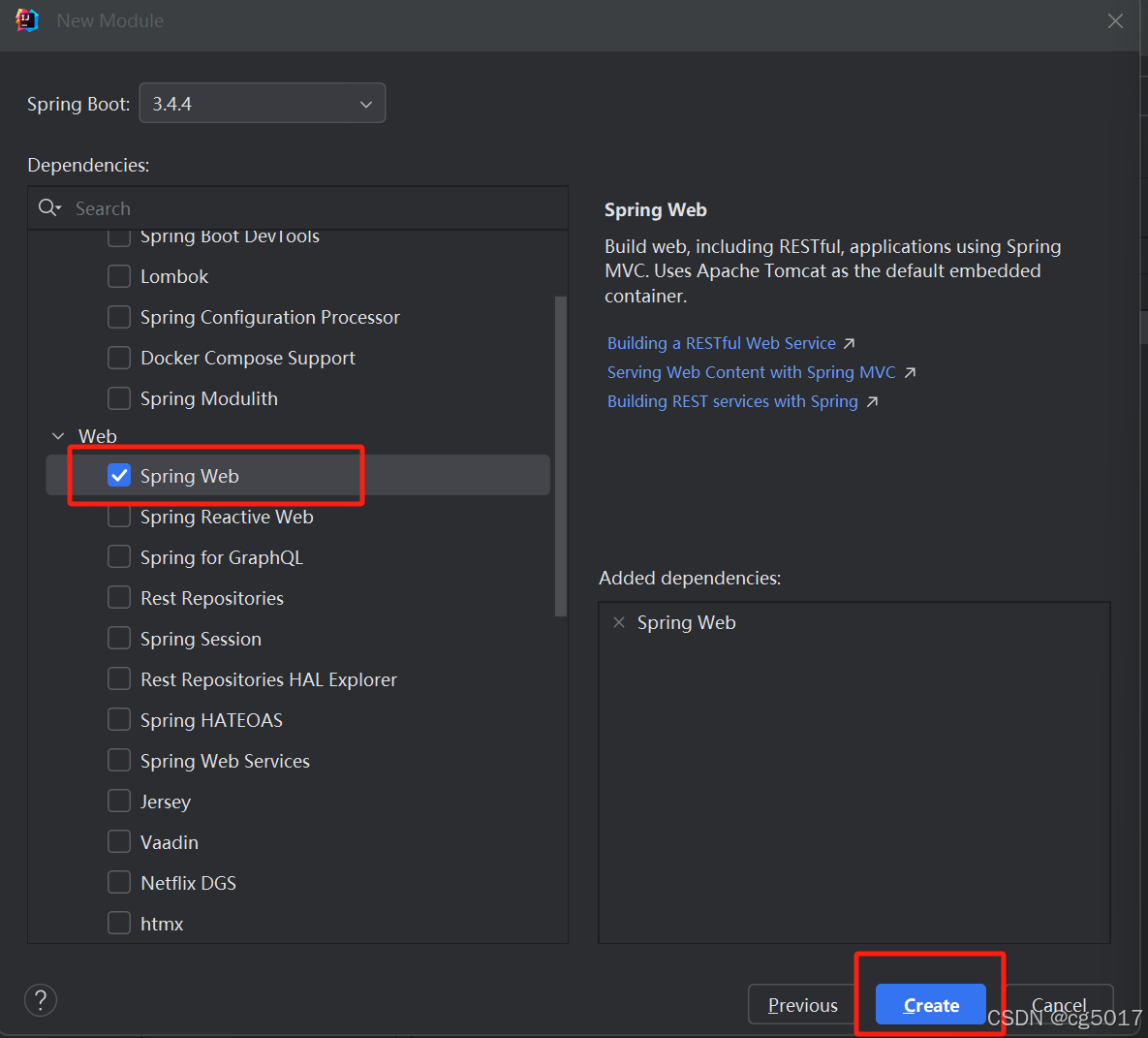Click arrow icon next to Building a RESTful Web Service
The height and width of the screenshot is (1038, 1148).
(x=850, y=343)
